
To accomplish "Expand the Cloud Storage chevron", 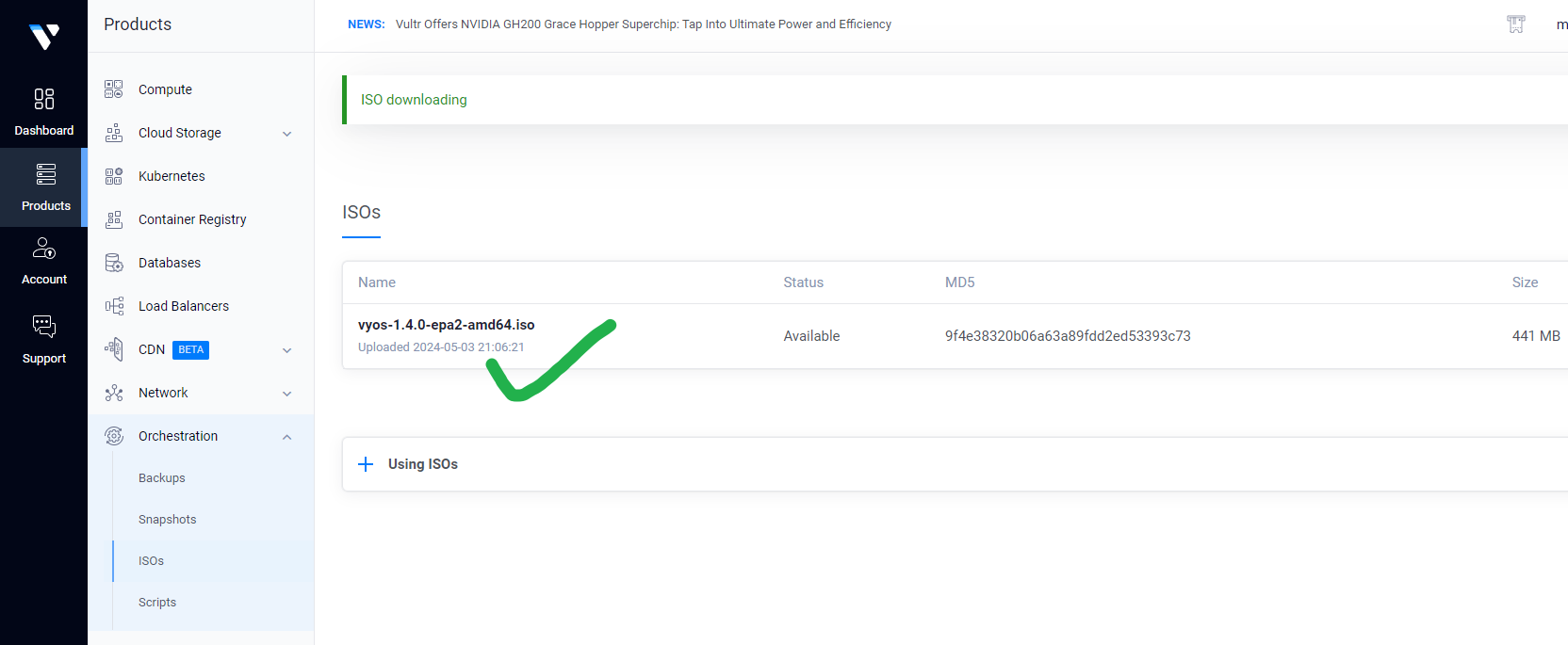I will tap(287, 134).
